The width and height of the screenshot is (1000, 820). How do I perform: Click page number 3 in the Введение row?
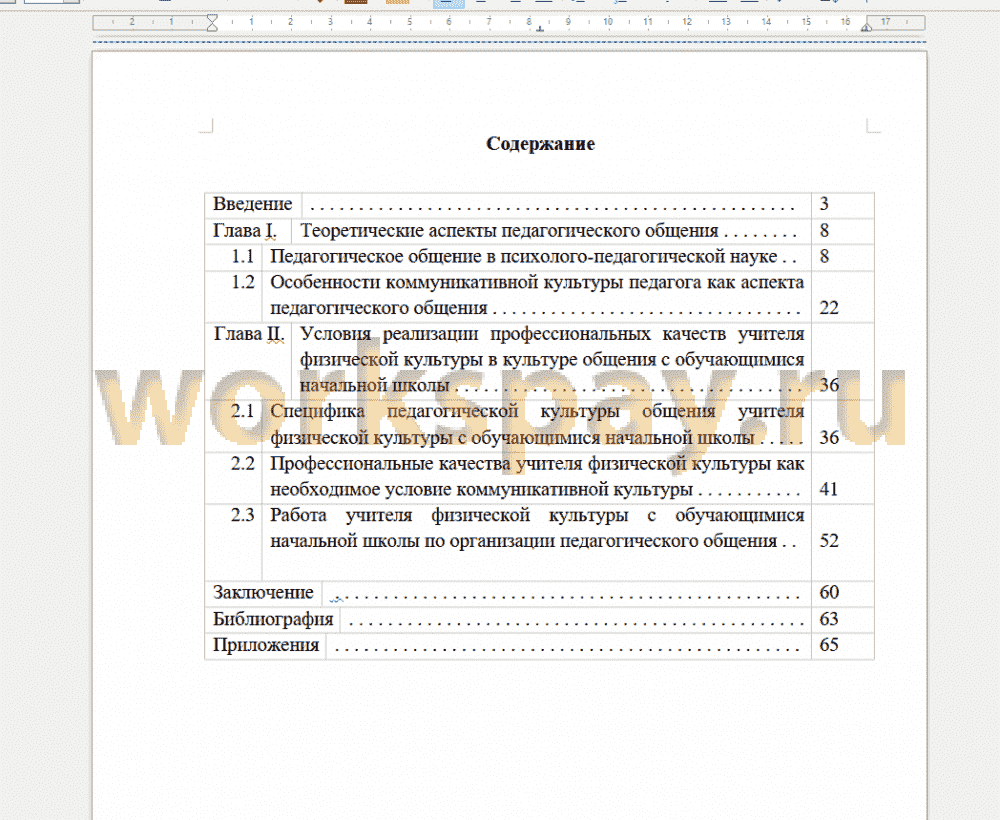click(x=824, y=204)
